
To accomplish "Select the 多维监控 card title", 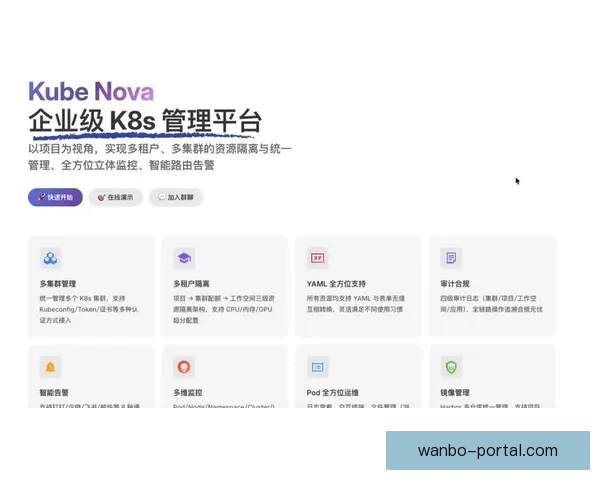I will (188, 392).
